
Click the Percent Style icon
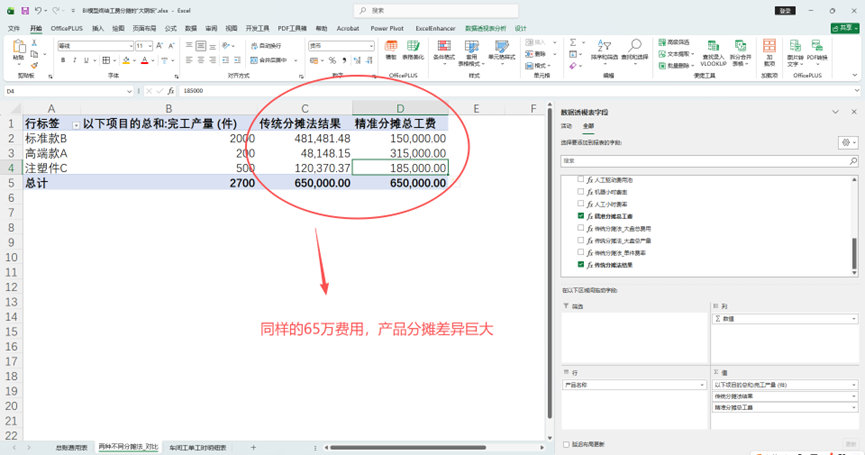332,60
